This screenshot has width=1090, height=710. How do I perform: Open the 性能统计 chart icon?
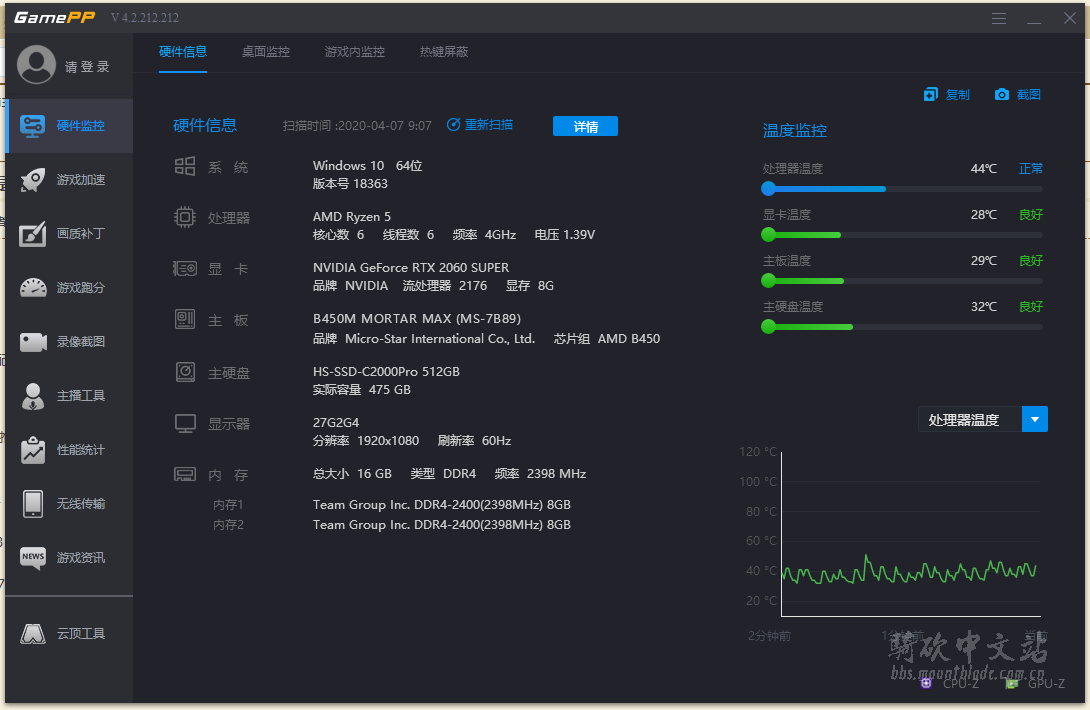pos(33,450)
